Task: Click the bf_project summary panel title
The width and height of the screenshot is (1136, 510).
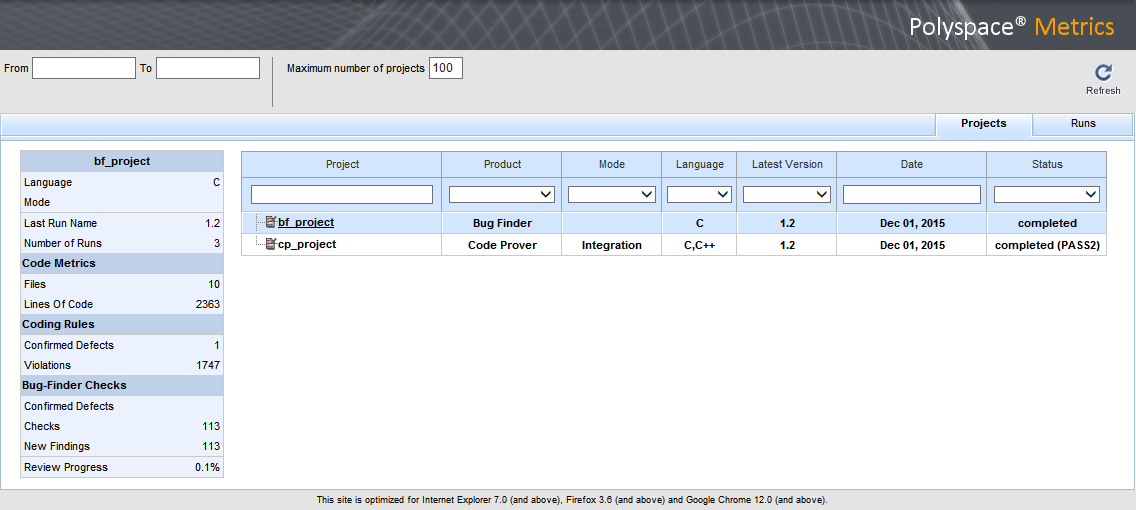Action: click(122, 161)
